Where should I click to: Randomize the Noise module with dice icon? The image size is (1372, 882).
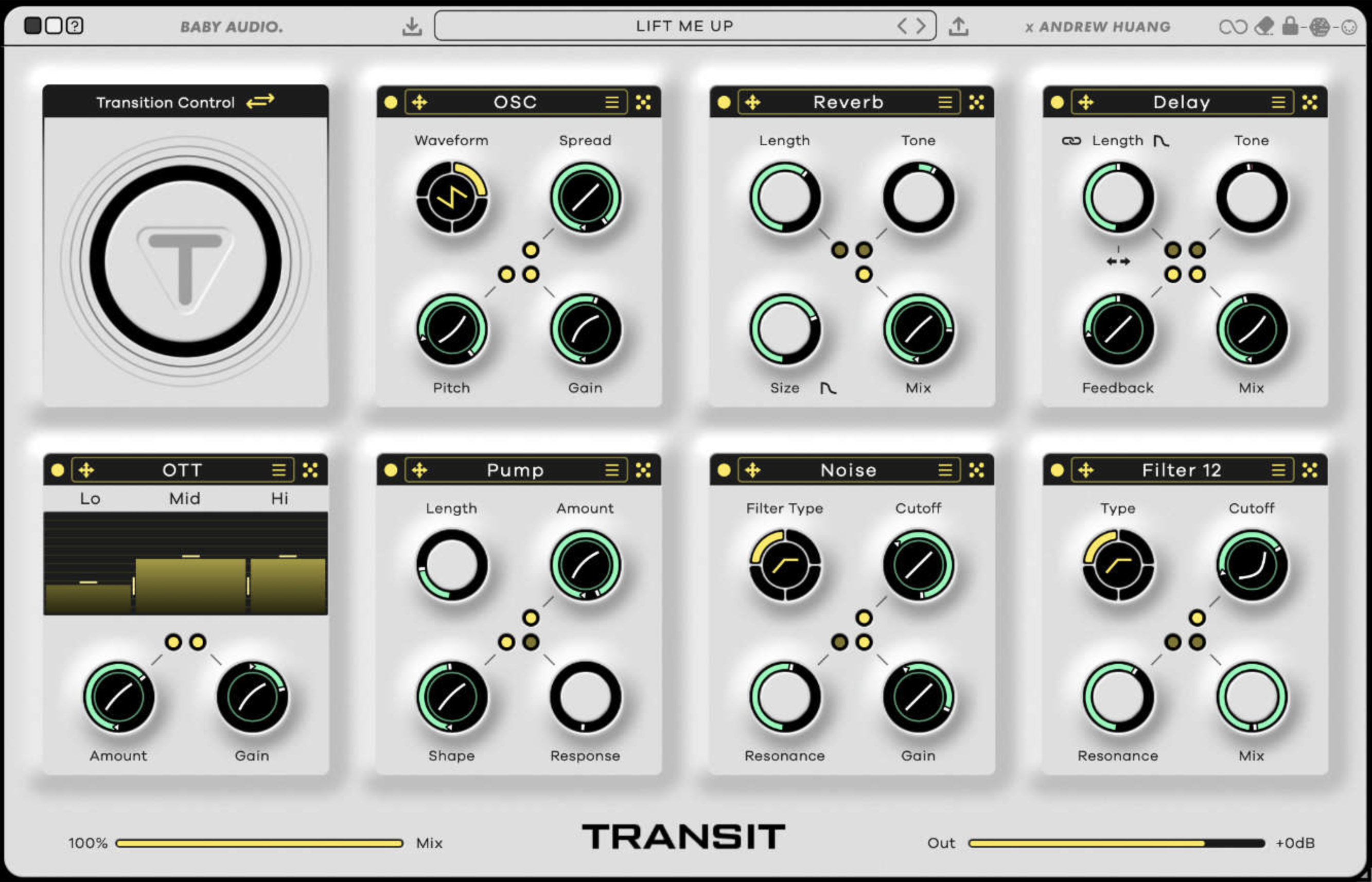(976, 470)
